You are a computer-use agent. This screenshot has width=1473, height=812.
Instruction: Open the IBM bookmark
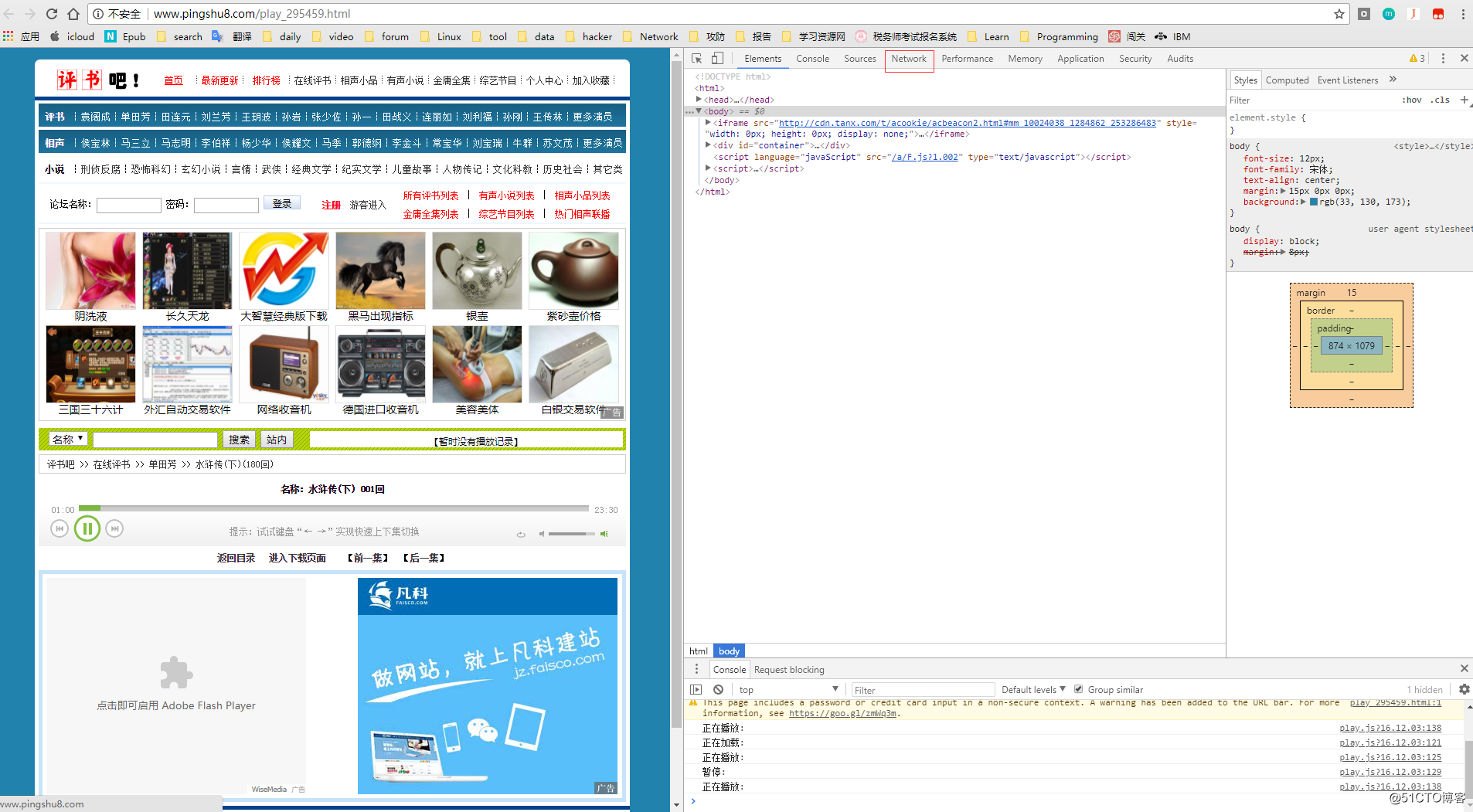click(1172, 36)
